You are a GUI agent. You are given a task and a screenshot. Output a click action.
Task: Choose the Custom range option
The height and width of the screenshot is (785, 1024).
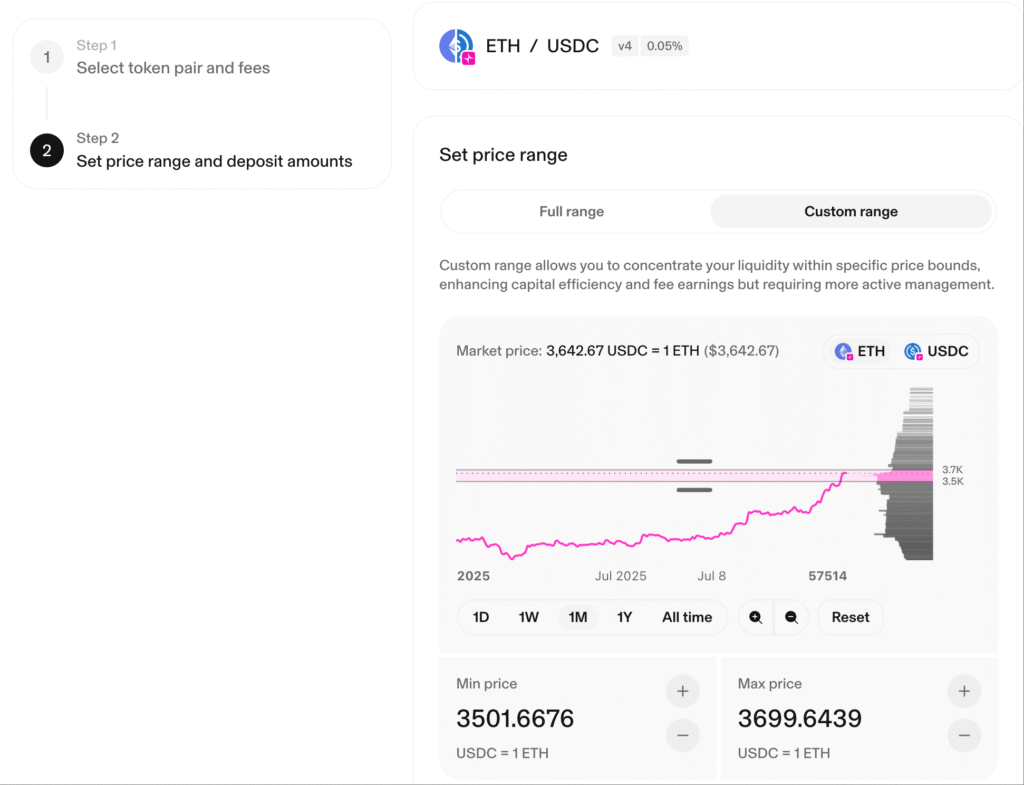(x=851, y=212)
